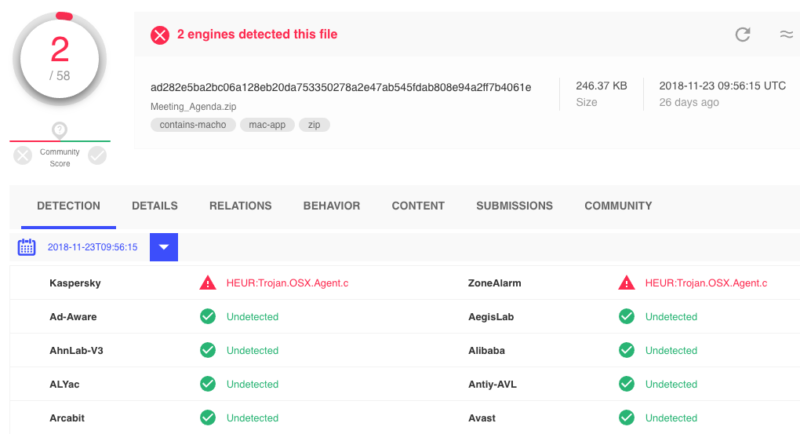The image size is (800, 434).
Task: Select the 2018-11-23T09:56:15 analysis date
Action: click(x=92, y=247)
